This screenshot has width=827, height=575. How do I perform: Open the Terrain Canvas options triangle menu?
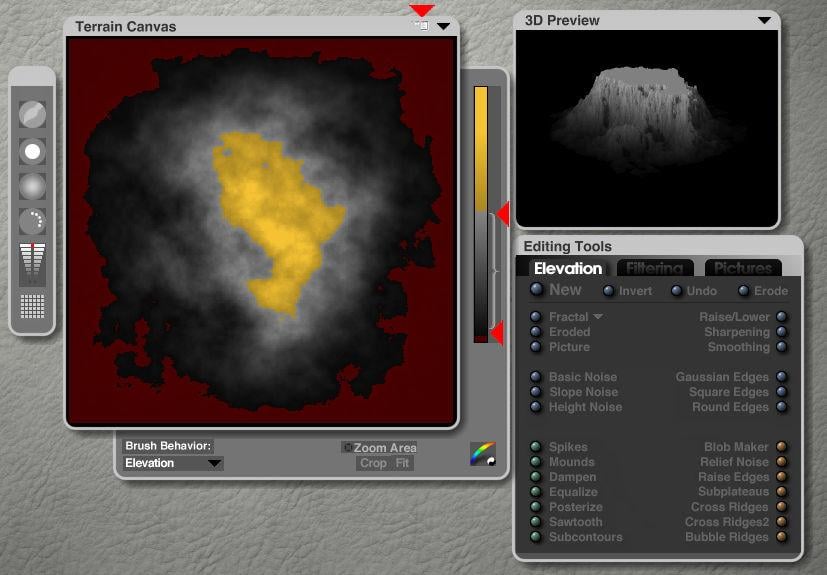[444, 26]
